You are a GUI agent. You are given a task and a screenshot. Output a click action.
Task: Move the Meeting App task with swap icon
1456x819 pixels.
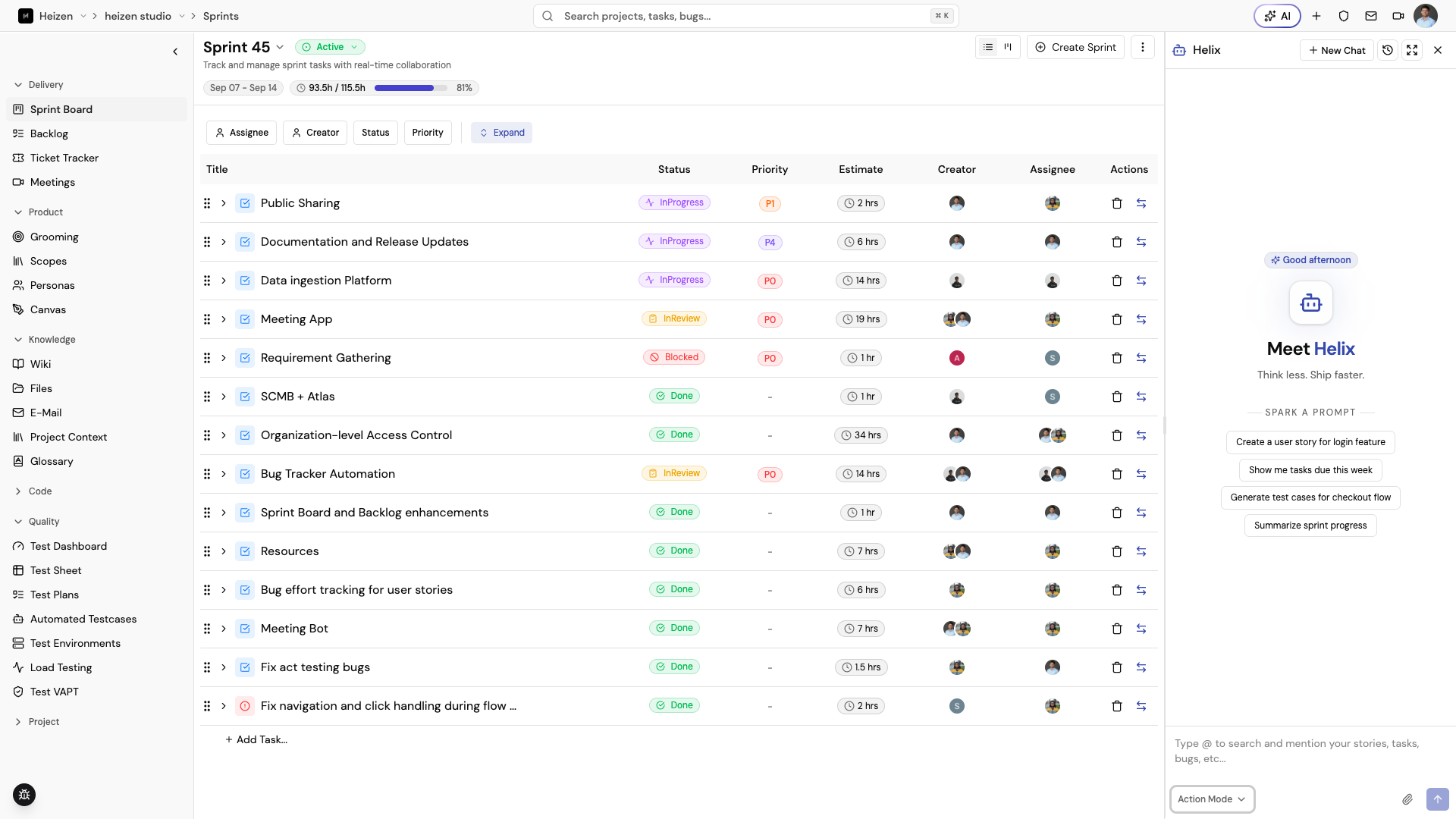1141,319
